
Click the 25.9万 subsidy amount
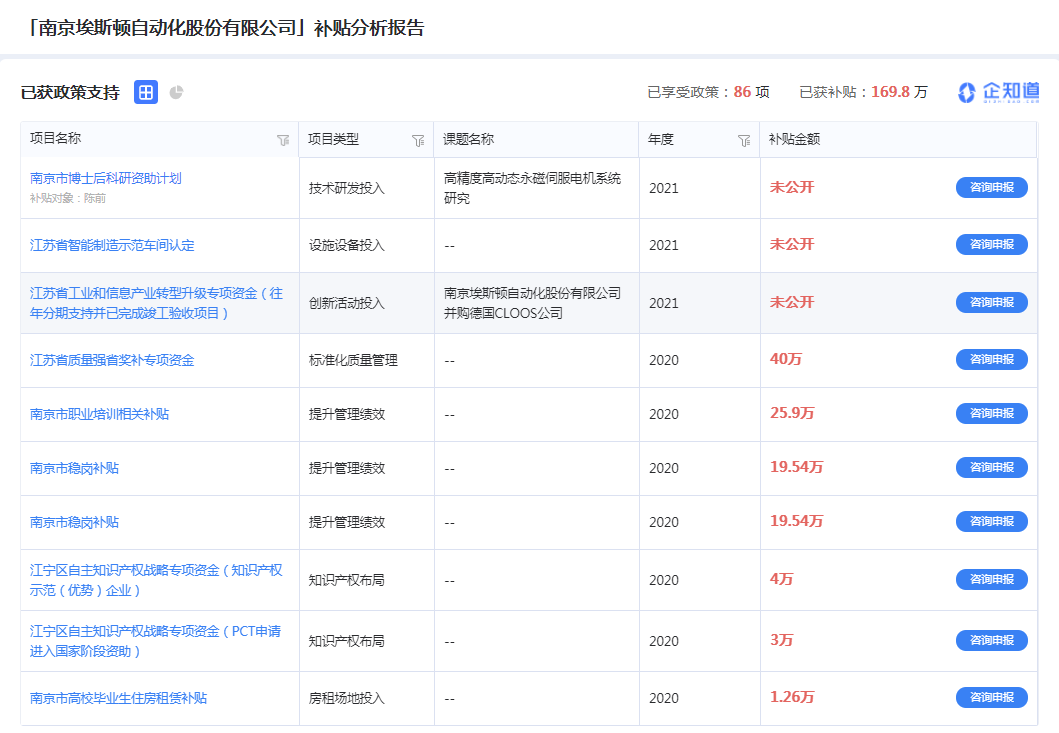click(792, 413)
